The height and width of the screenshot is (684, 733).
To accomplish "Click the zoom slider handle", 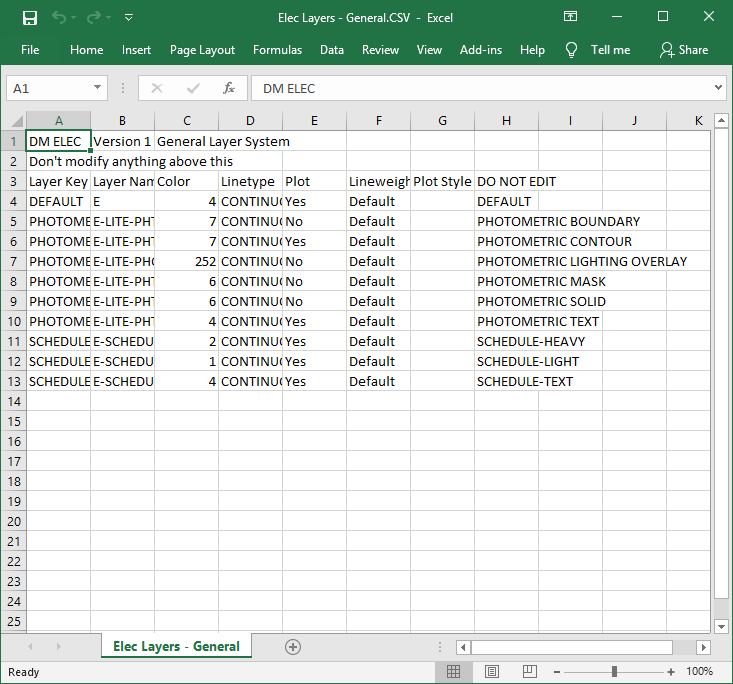I will pos(614,672).
